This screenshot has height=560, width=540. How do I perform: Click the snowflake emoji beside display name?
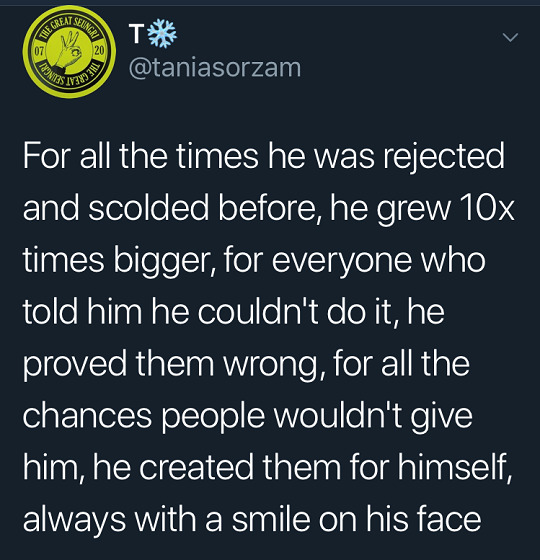pos(162,34)
